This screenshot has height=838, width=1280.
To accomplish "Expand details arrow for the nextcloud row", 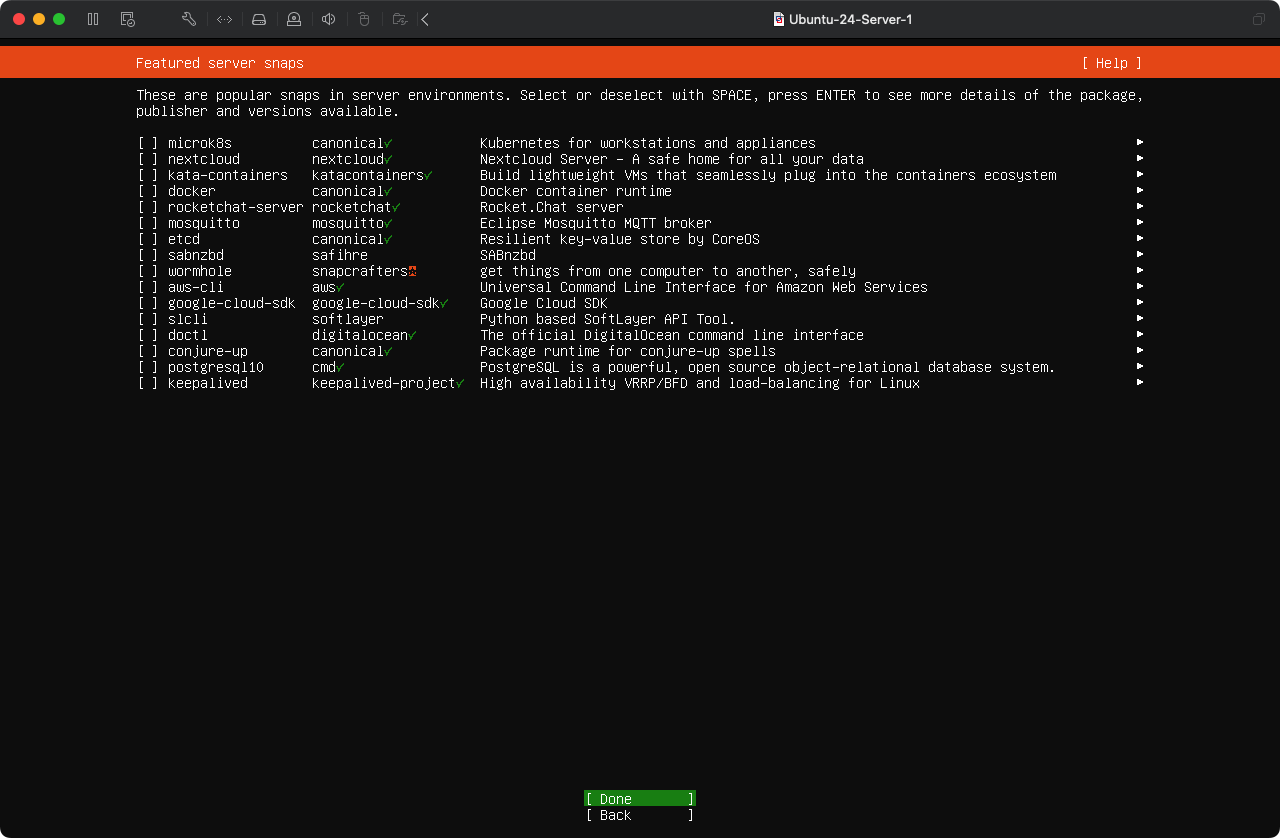I will [x=1140, y=158].
